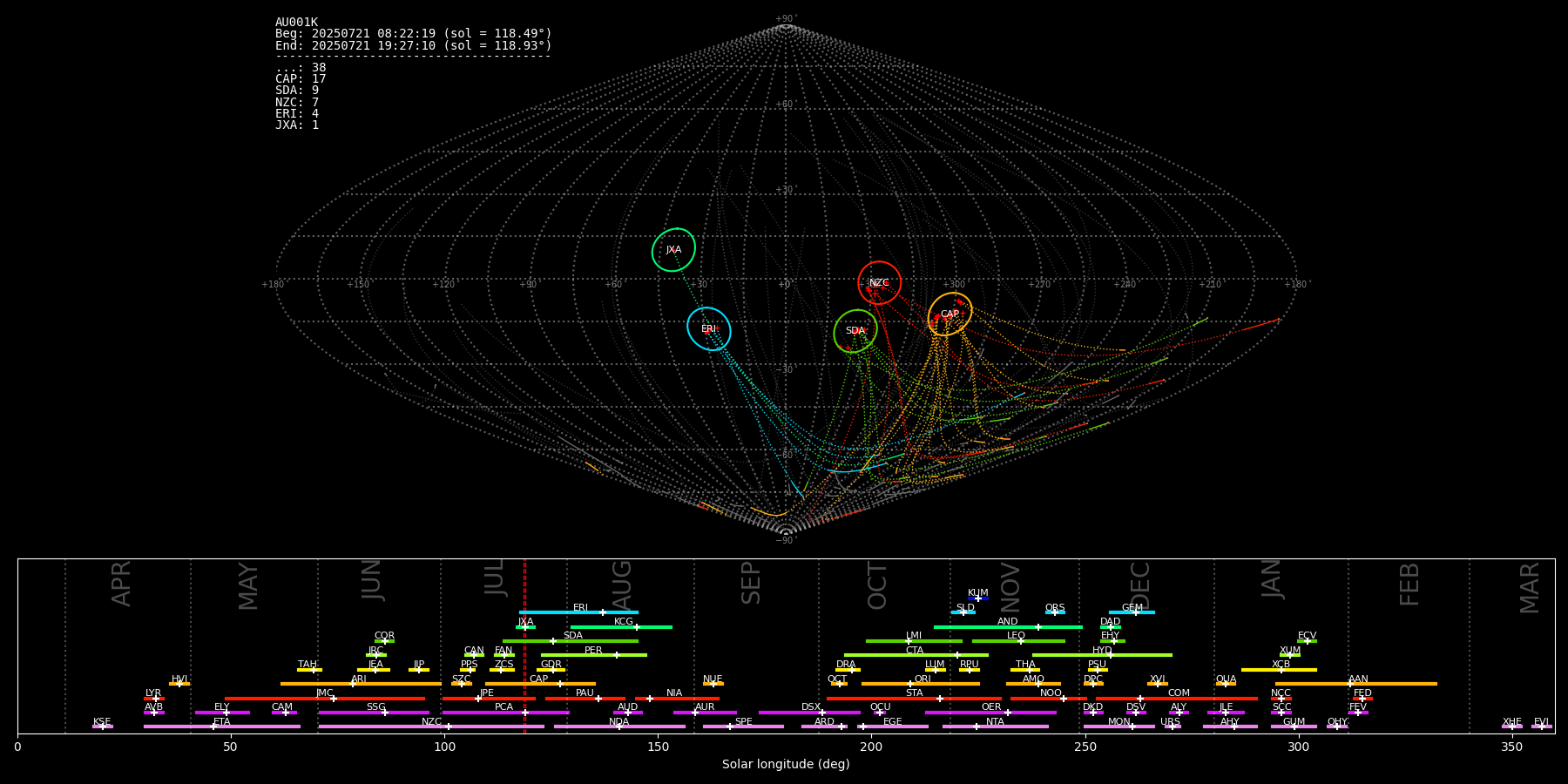Image resolution: width=1568 pixels, height=784 pixels.
Task: Click the NUE shower bar in timeline
Action: click(x=713, y=684)
